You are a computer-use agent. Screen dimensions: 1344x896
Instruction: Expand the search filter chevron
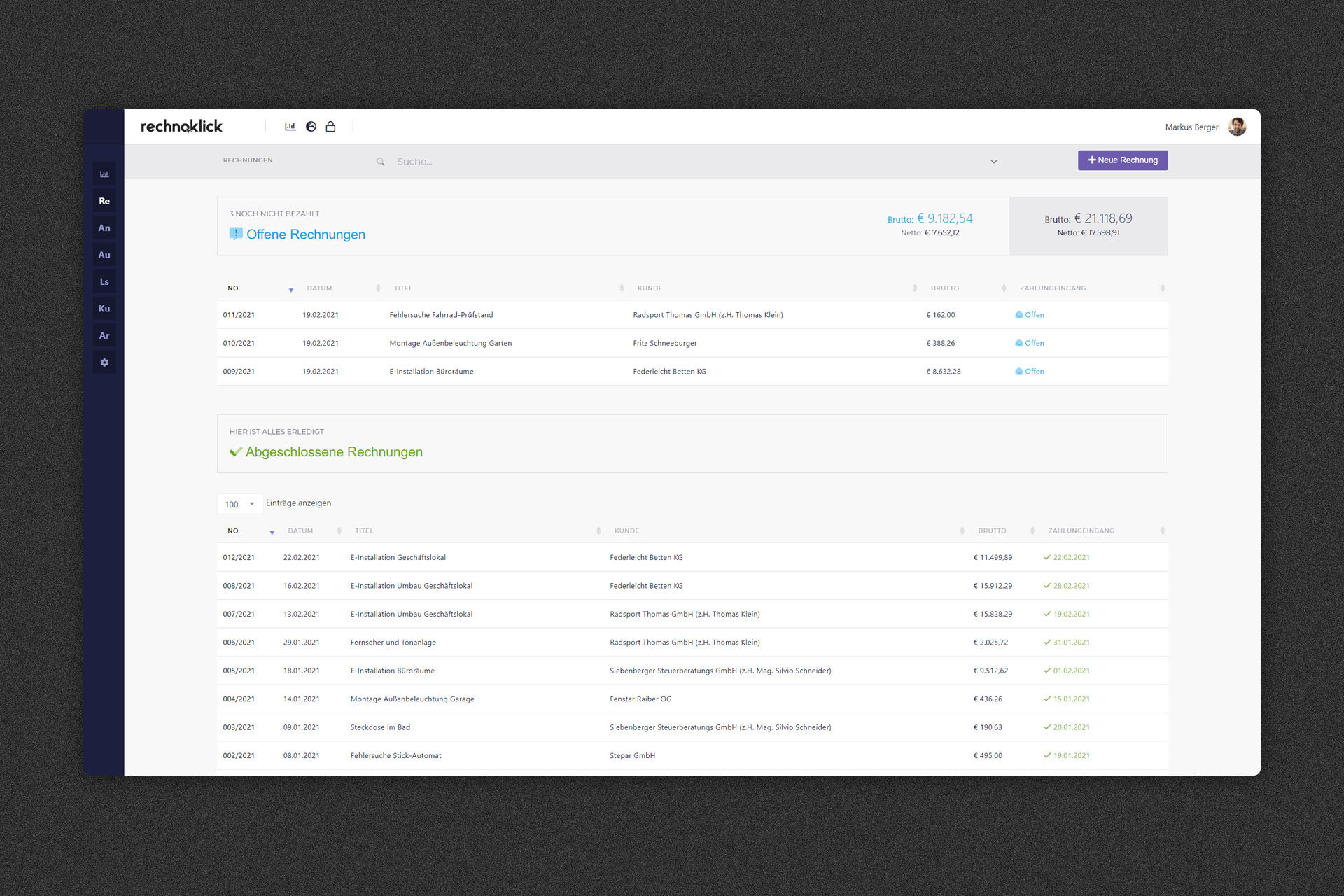[994, 162]
